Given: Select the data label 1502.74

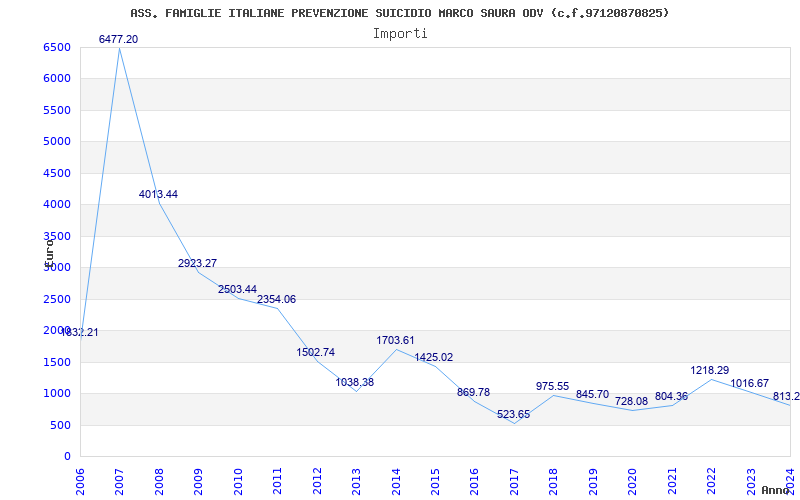Looking at the screenshot, I should tap(316, 352).
